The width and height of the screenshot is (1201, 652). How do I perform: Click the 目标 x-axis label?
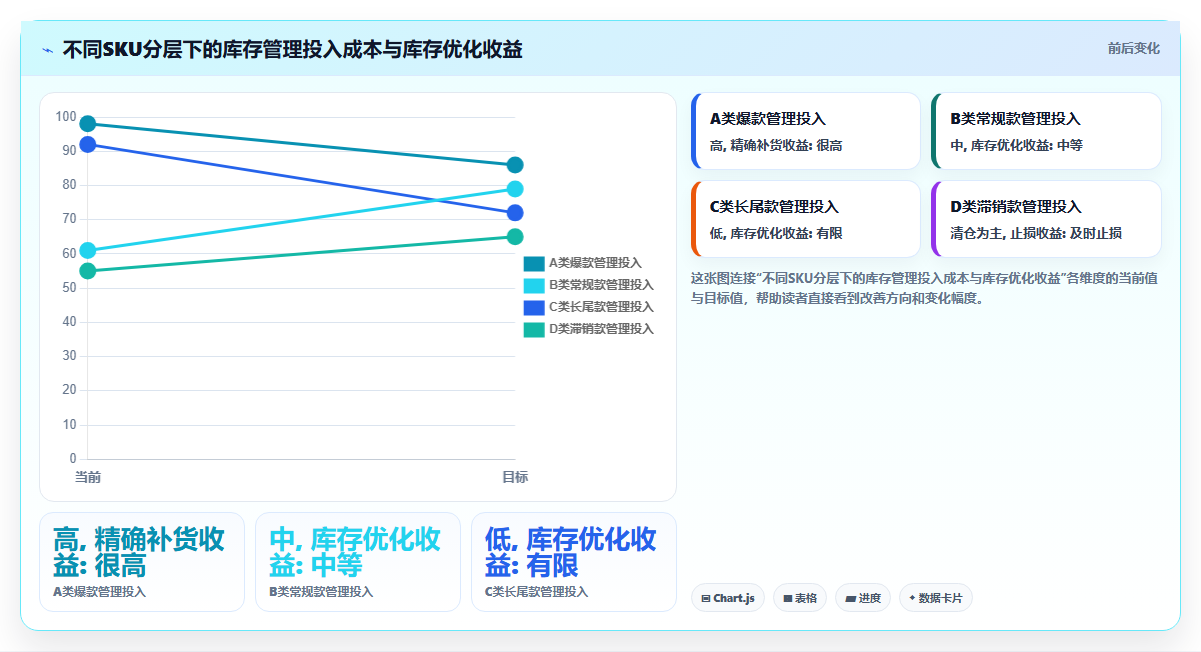point(515,477)
